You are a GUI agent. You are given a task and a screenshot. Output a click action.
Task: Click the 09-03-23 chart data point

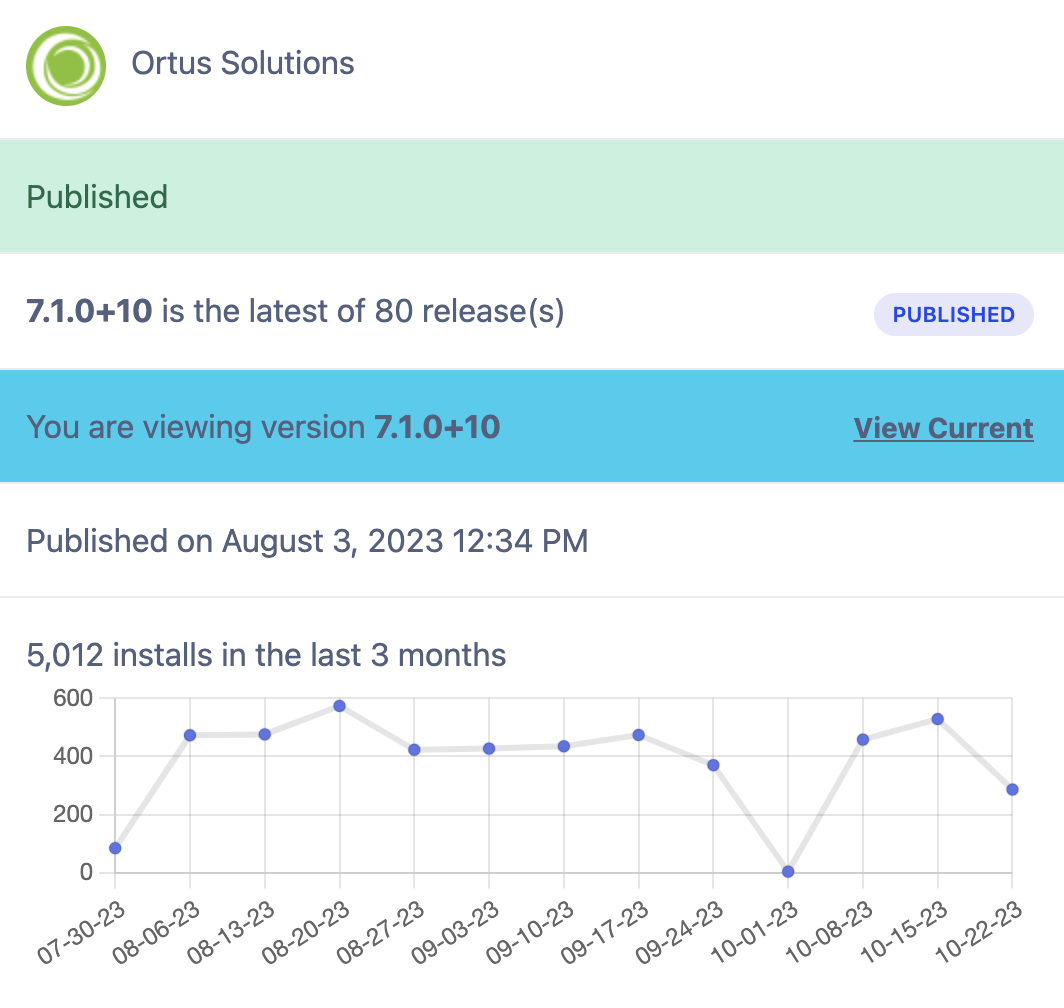[489, 748]
